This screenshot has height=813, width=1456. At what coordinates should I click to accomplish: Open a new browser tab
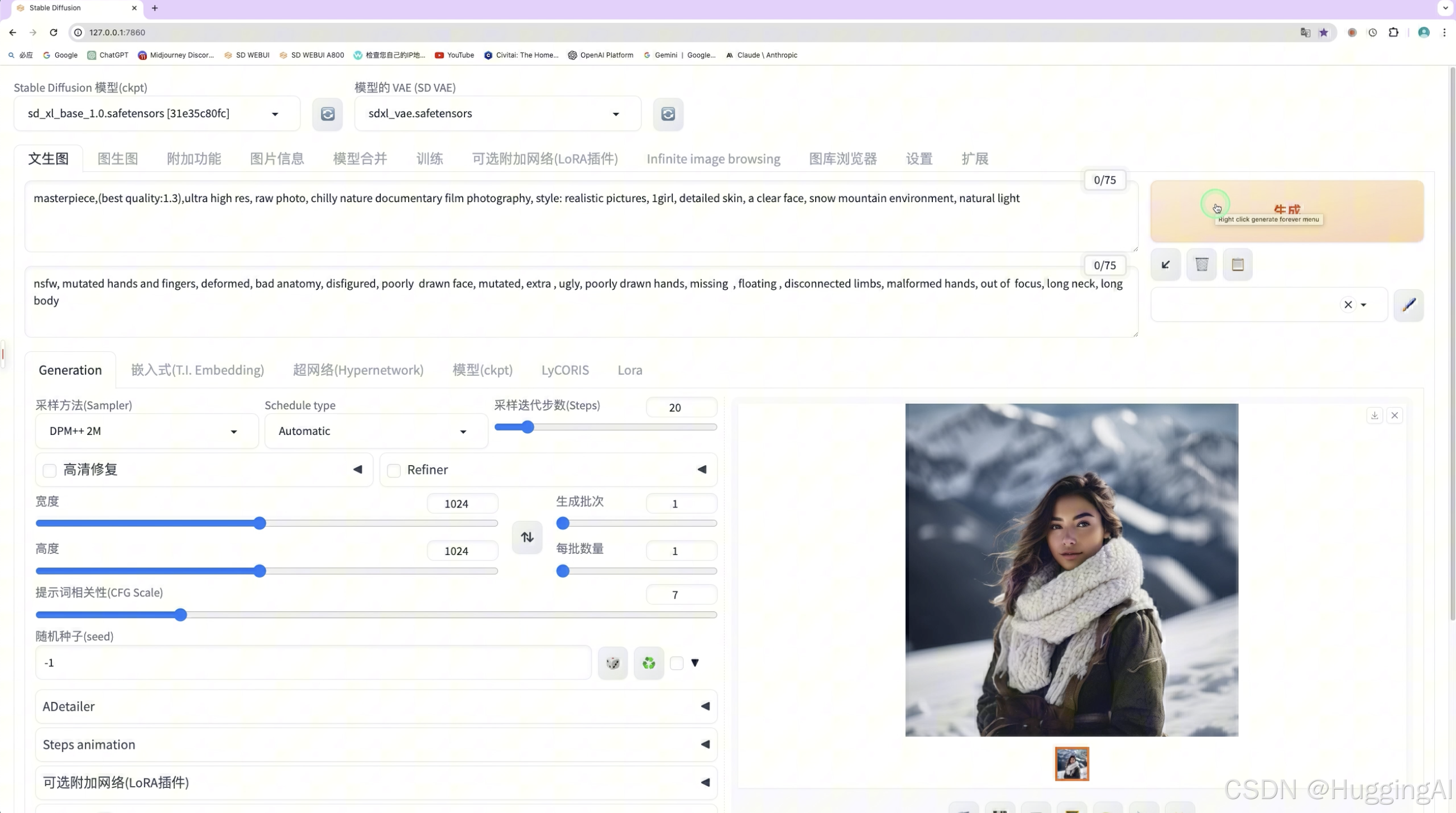(155, 8)
